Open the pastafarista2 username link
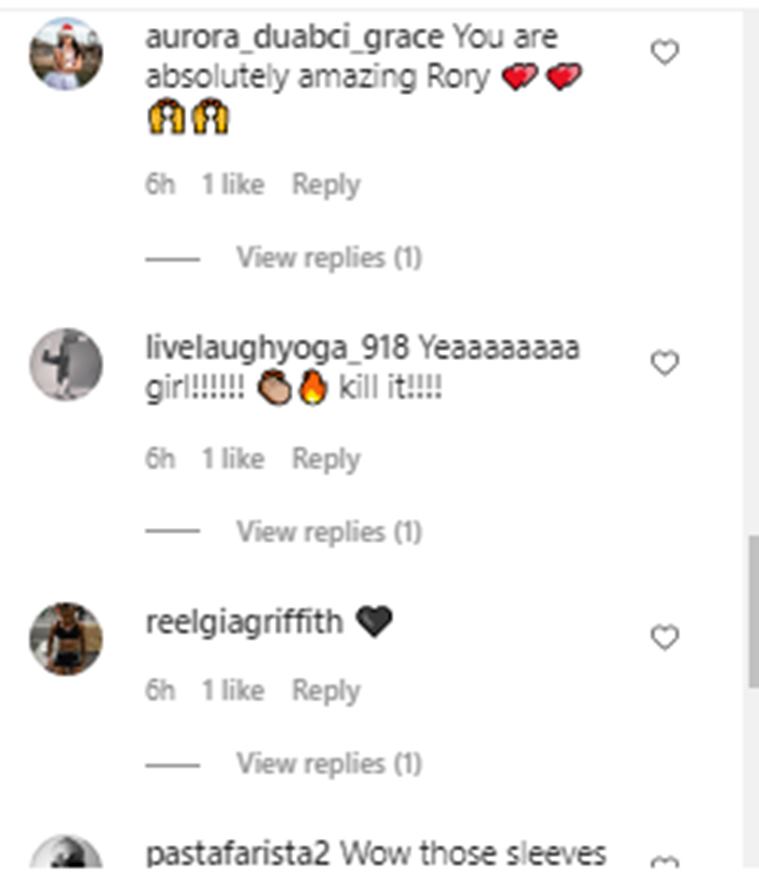The height and width of the screenshot is (878, 759). pyautogui.click(x=238, y=855)
